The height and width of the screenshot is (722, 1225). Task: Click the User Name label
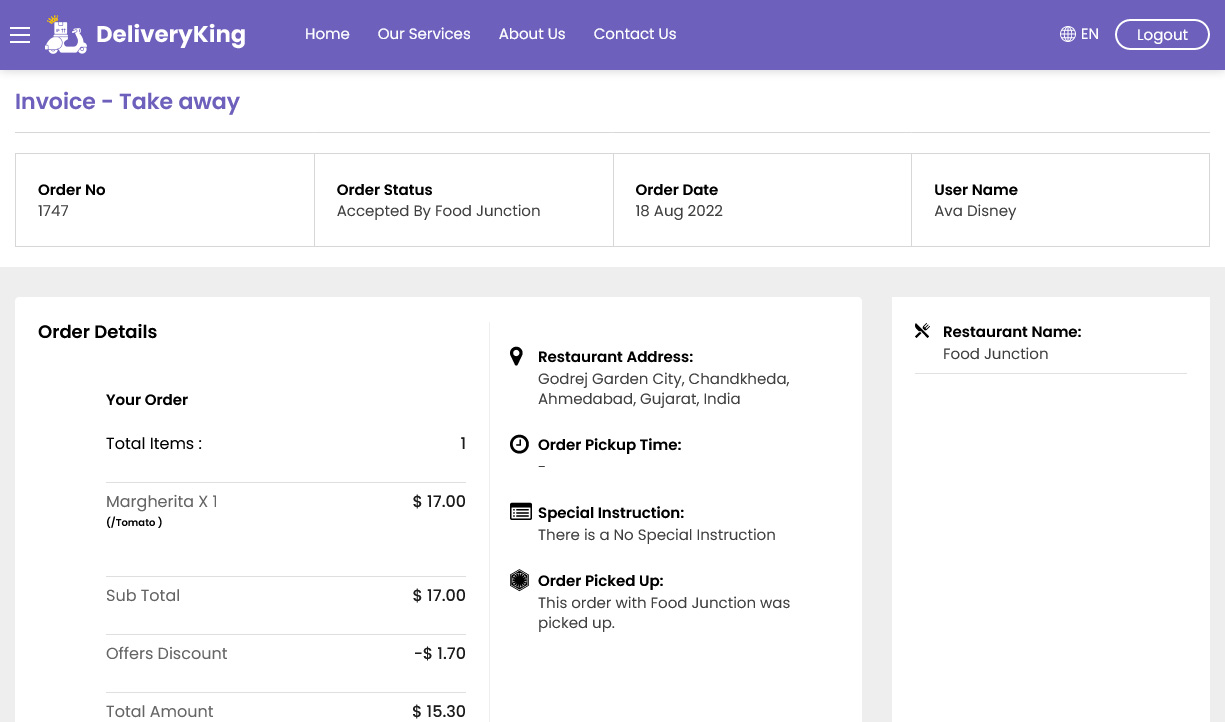click(x=976, y=190)
